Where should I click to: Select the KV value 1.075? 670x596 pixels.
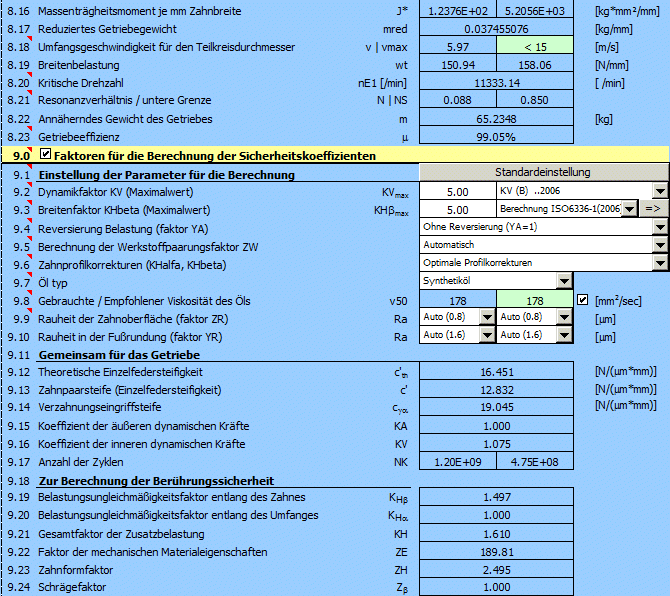497,443
